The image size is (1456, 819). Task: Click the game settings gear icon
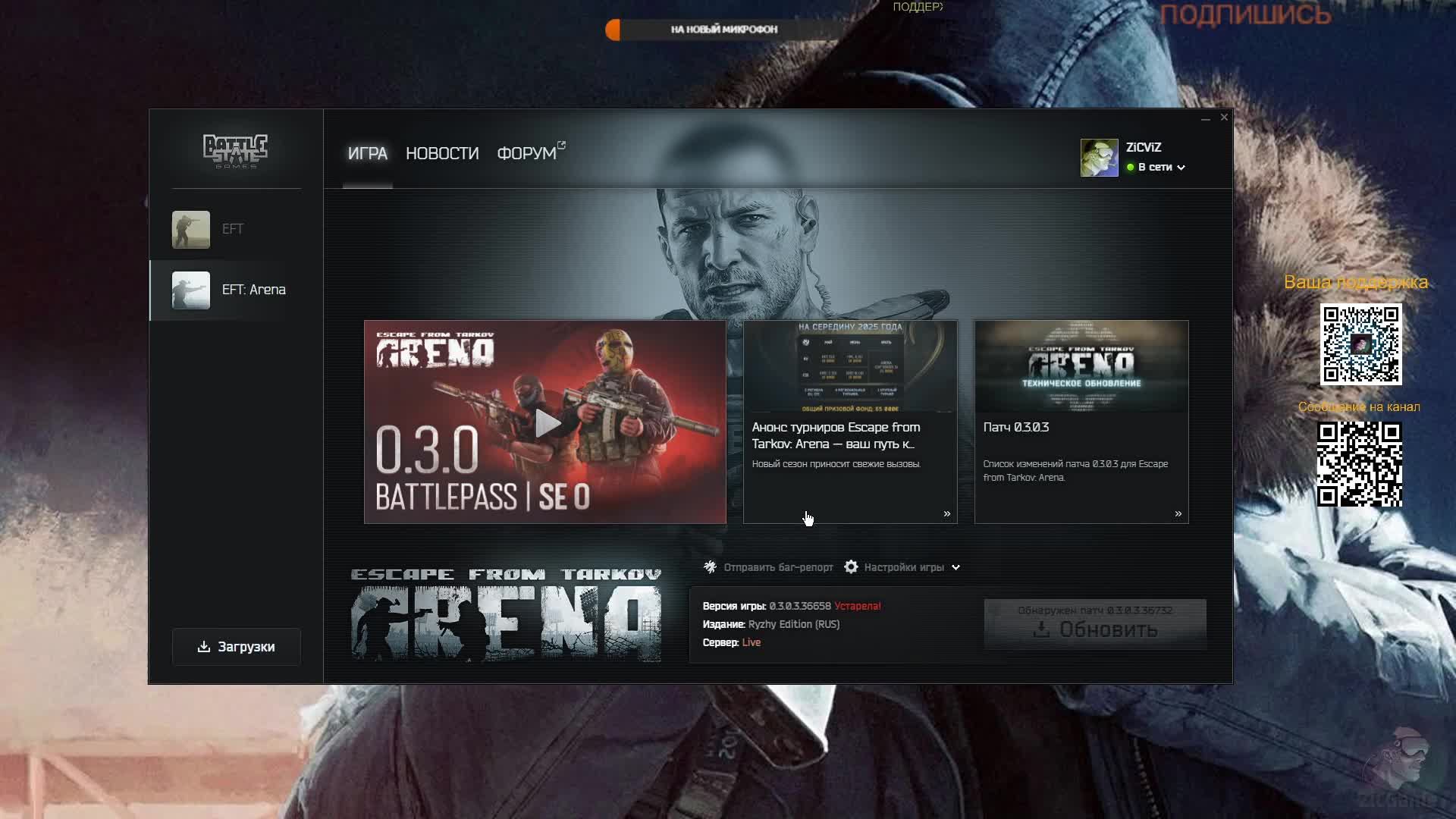pos(851,567)
